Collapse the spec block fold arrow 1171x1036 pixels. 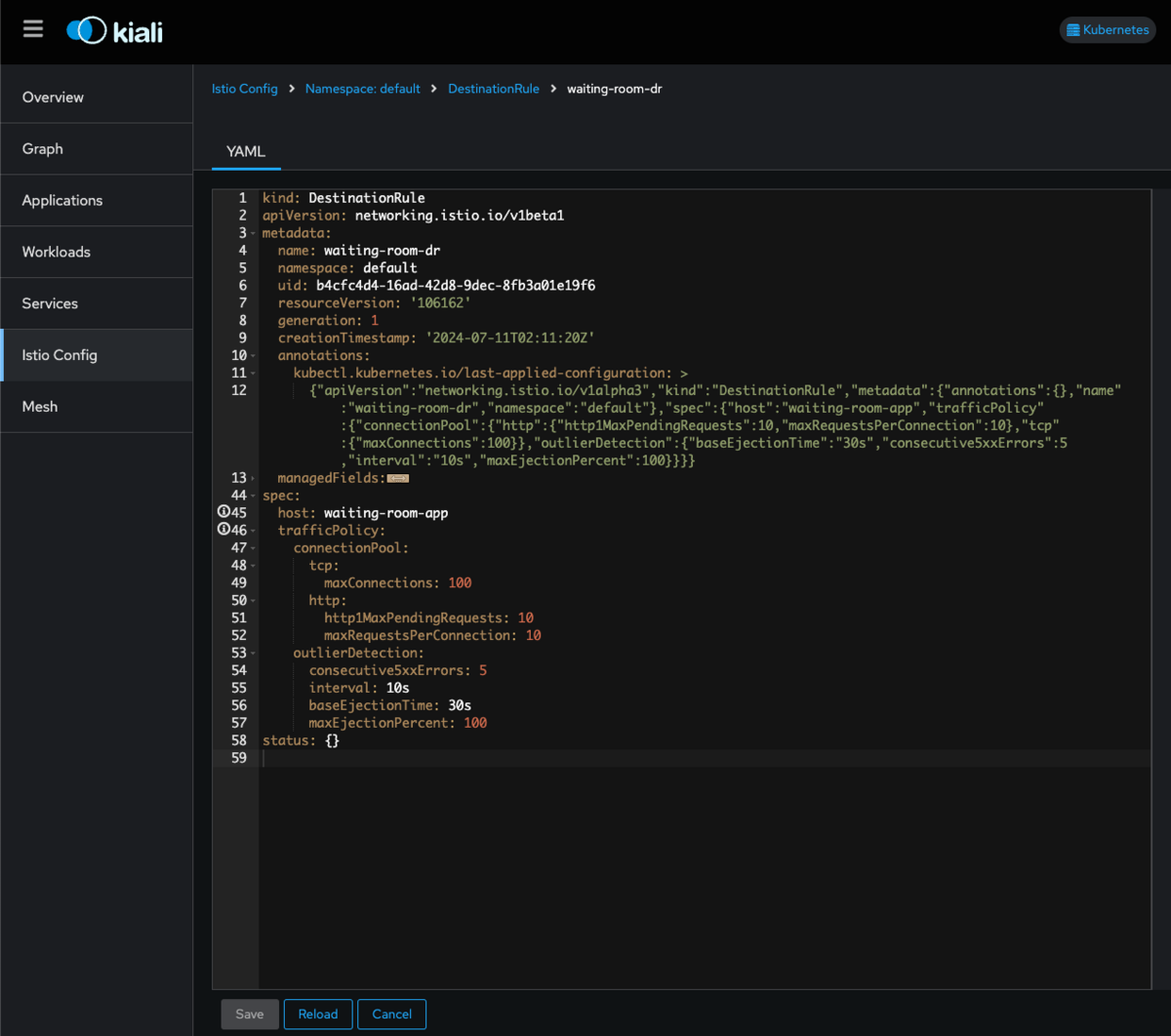click(254, 496)
